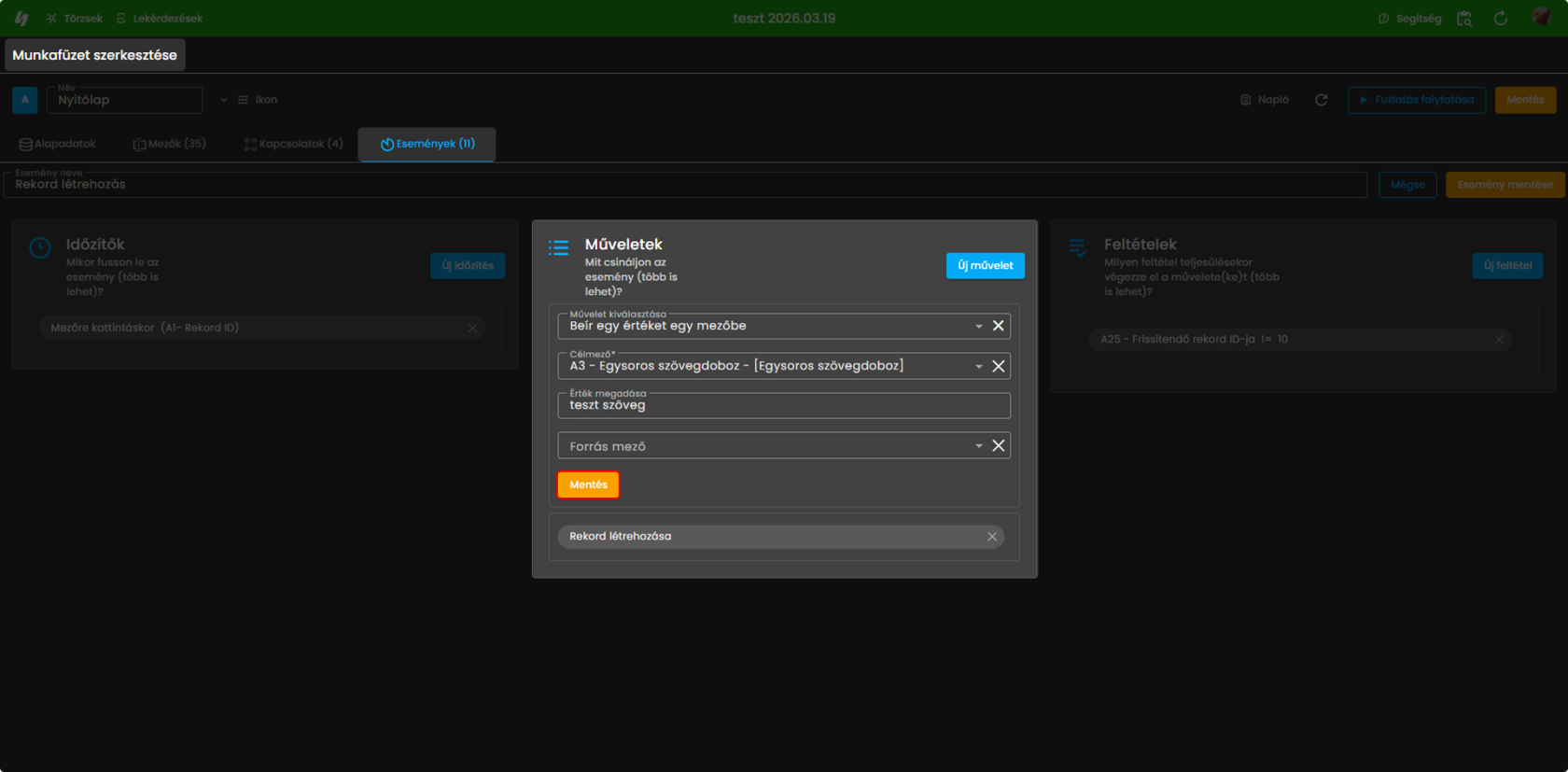This screenshot has height=772, width=1568.
Task: Clear the Forrás mező field
Action: pyautogui.click(x=999, y=446)
